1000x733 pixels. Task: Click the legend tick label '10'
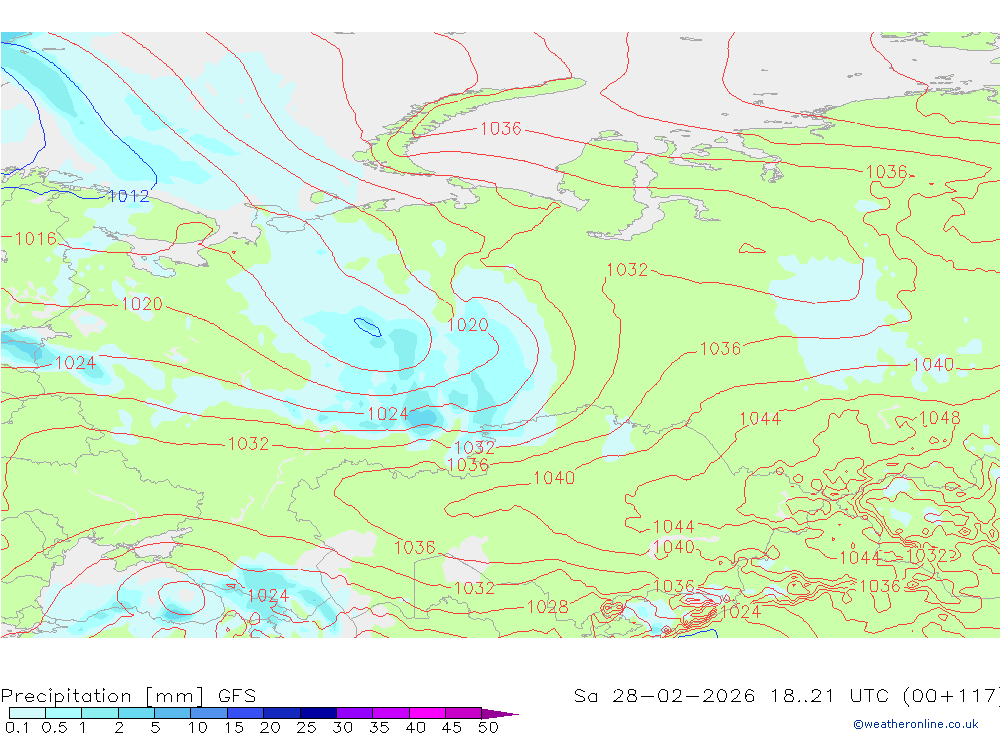[x=198, y=727]
